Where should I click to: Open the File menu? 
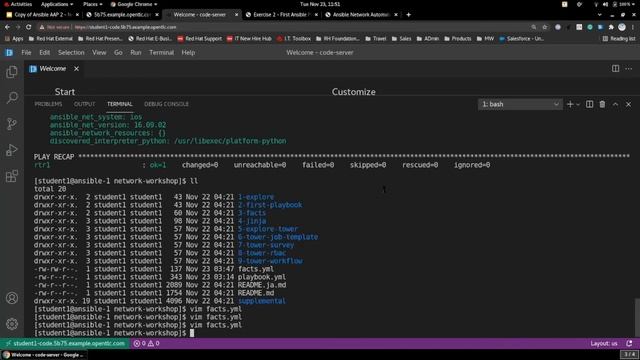26,53
